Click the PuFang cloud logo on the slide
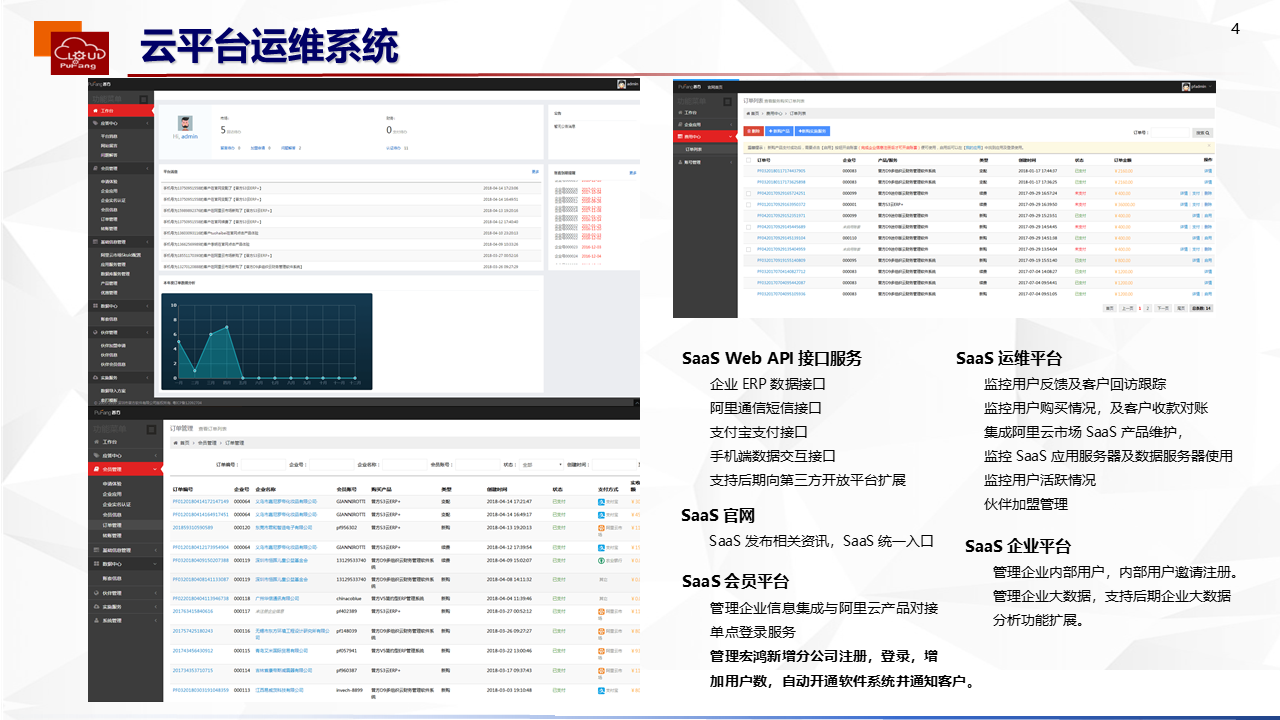1280x720 pixels. click(x=79, y=52)
